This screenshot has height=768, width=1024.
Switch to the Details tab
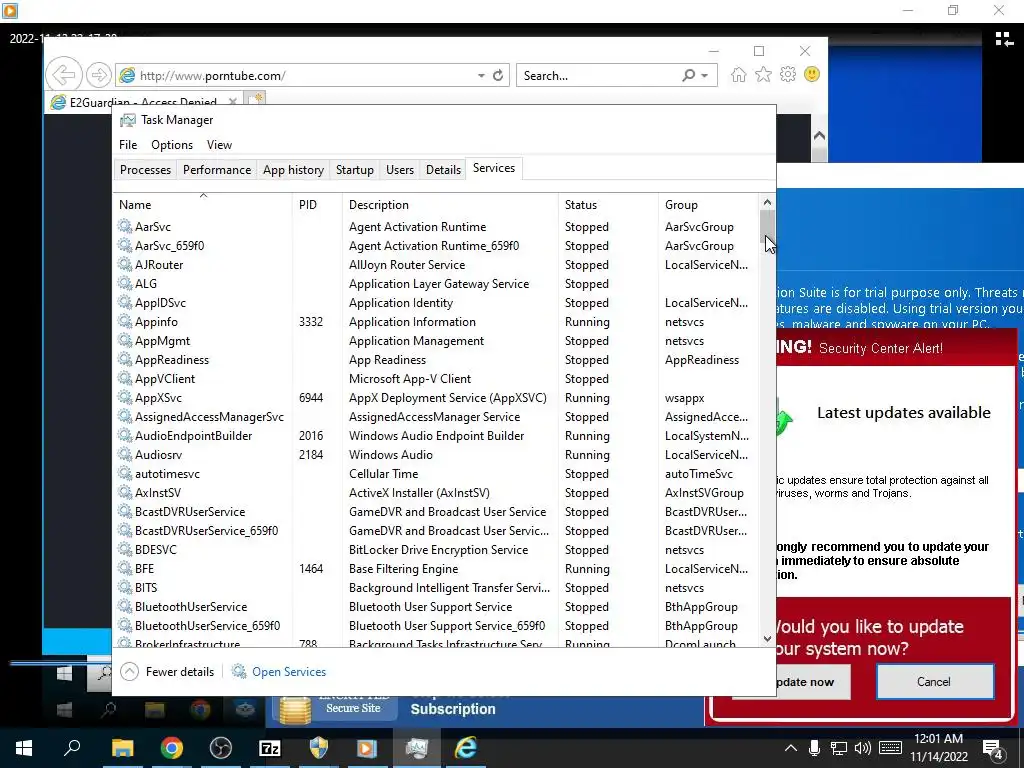click(x=443, y=170)
